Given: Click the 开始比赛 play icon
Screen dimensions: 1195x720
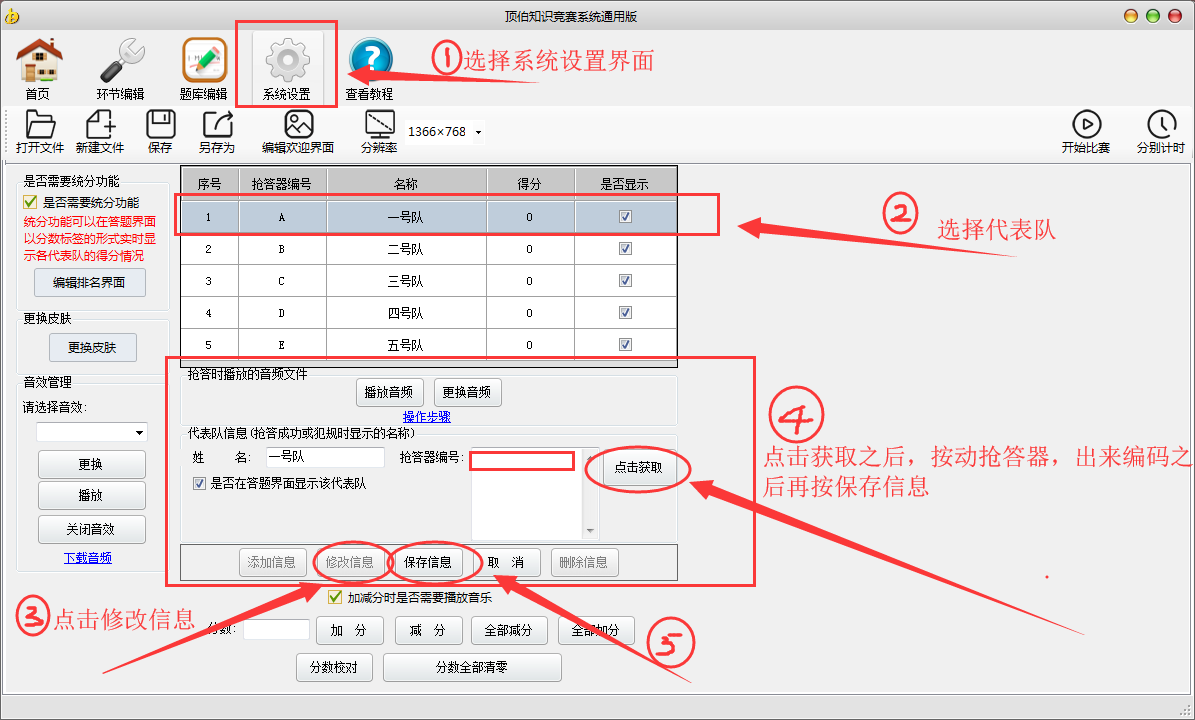Looking at the screenshot, I should click(1086, 125).
